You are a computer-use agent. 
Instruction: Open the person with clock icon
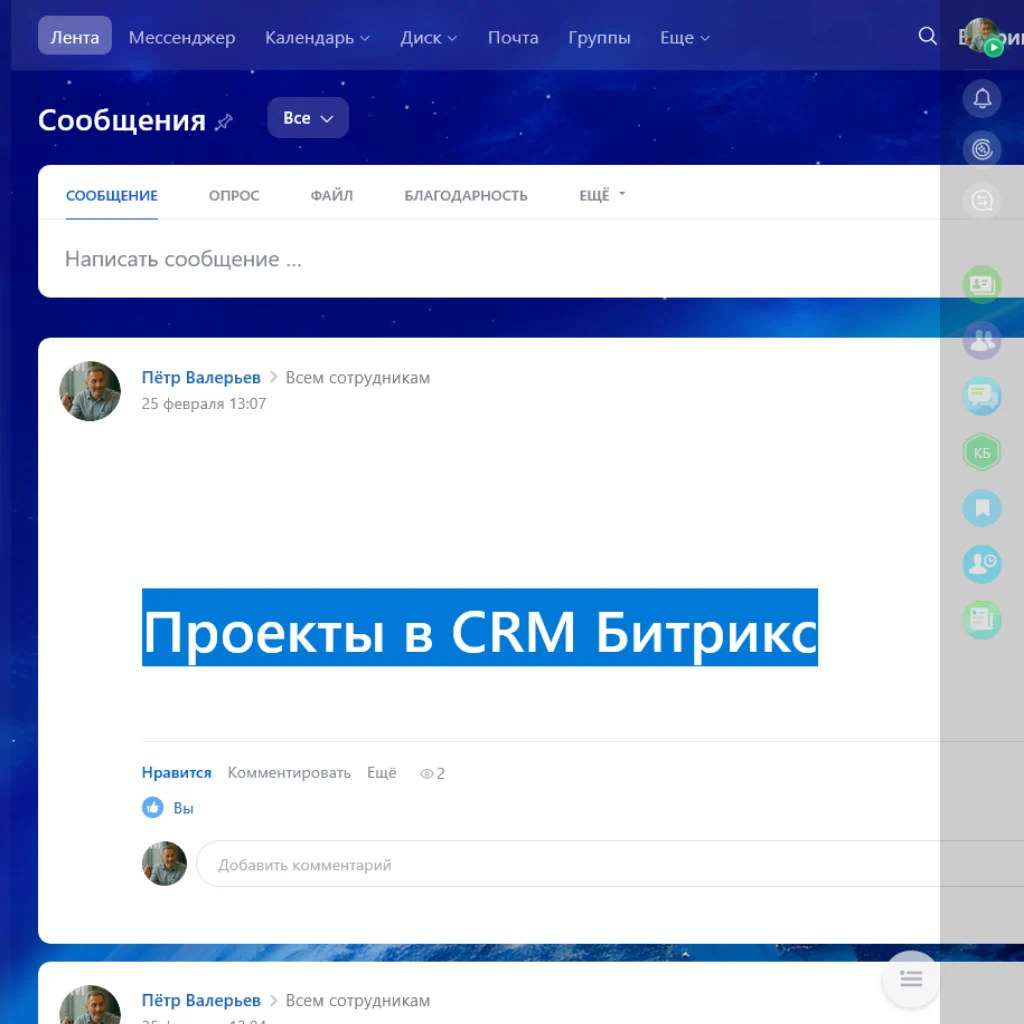click(x=982, y=564)
